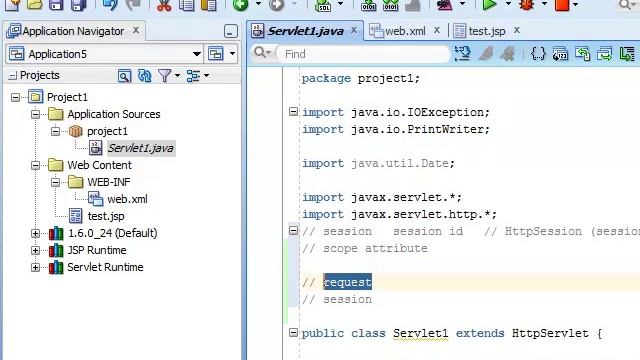Select the Application Navigator tab
640x360 pixels.
(x=73, y=31)
